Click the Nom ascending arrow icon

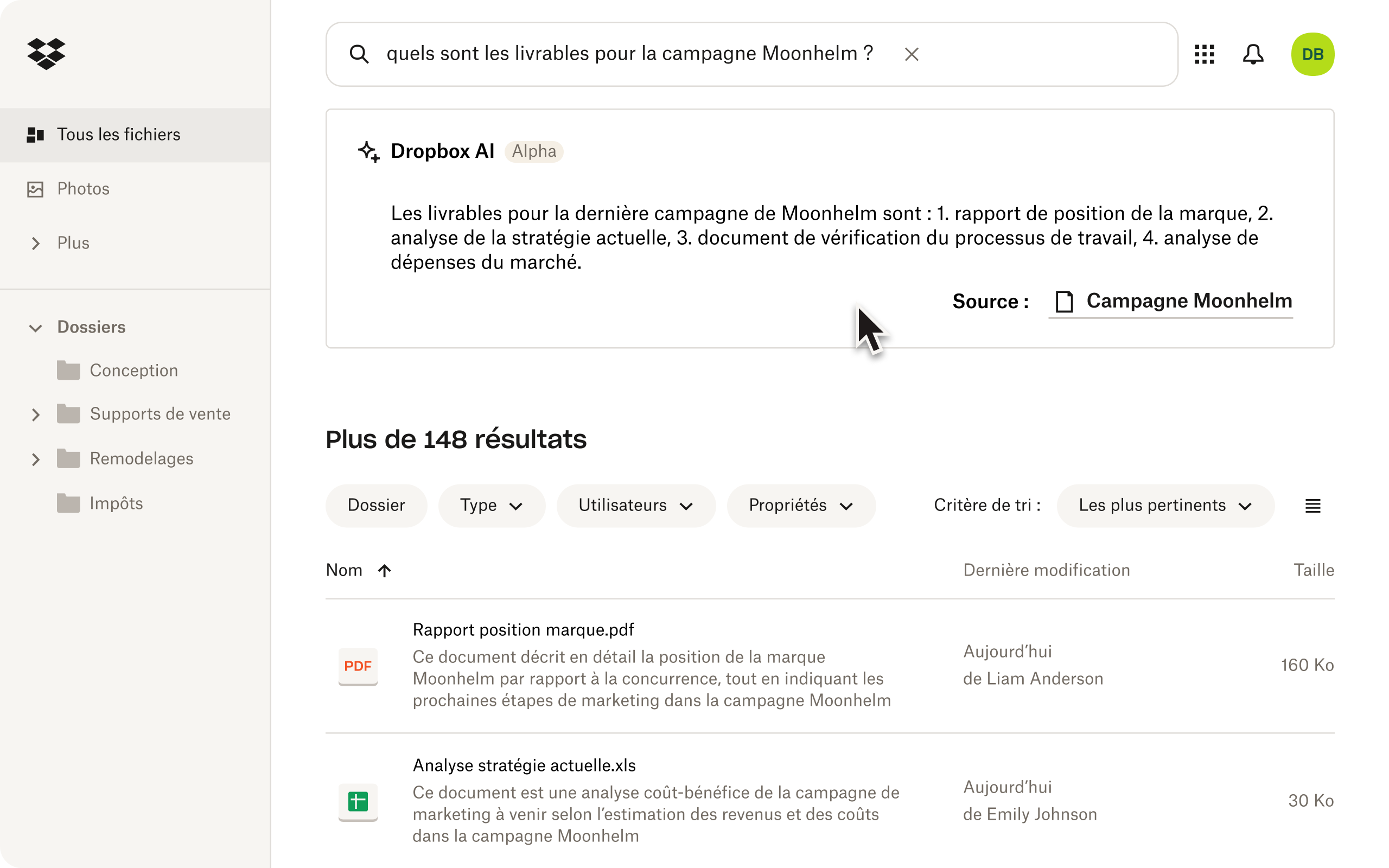pos(385,571)
